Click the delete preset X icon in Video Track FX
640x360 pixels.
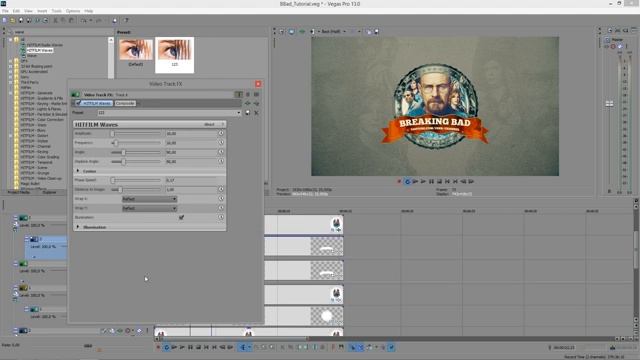pos(256,113)
